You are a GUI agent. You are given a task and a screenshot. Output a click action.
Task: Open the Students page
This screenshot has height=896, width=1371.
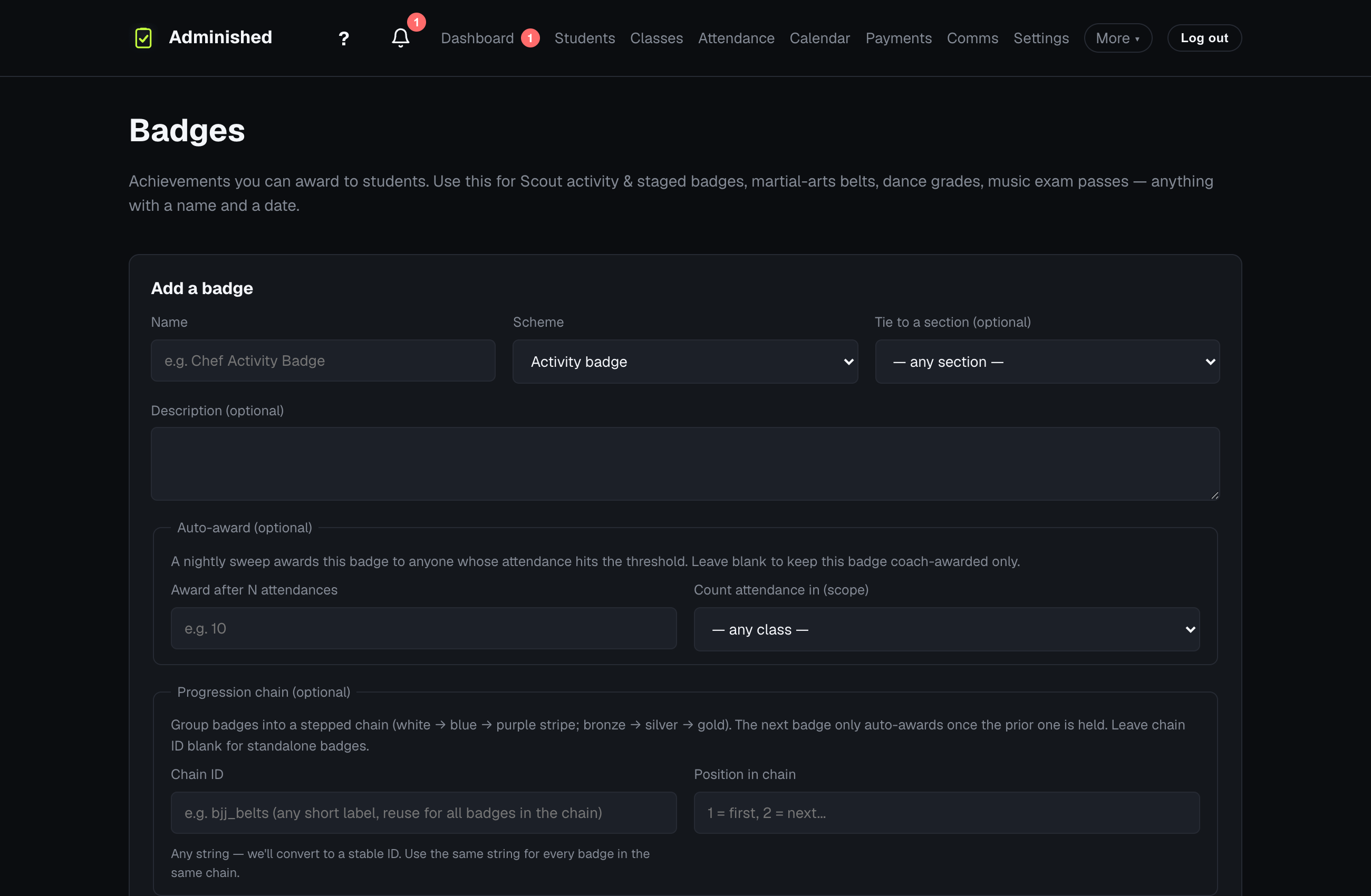[x=585, y=38]
